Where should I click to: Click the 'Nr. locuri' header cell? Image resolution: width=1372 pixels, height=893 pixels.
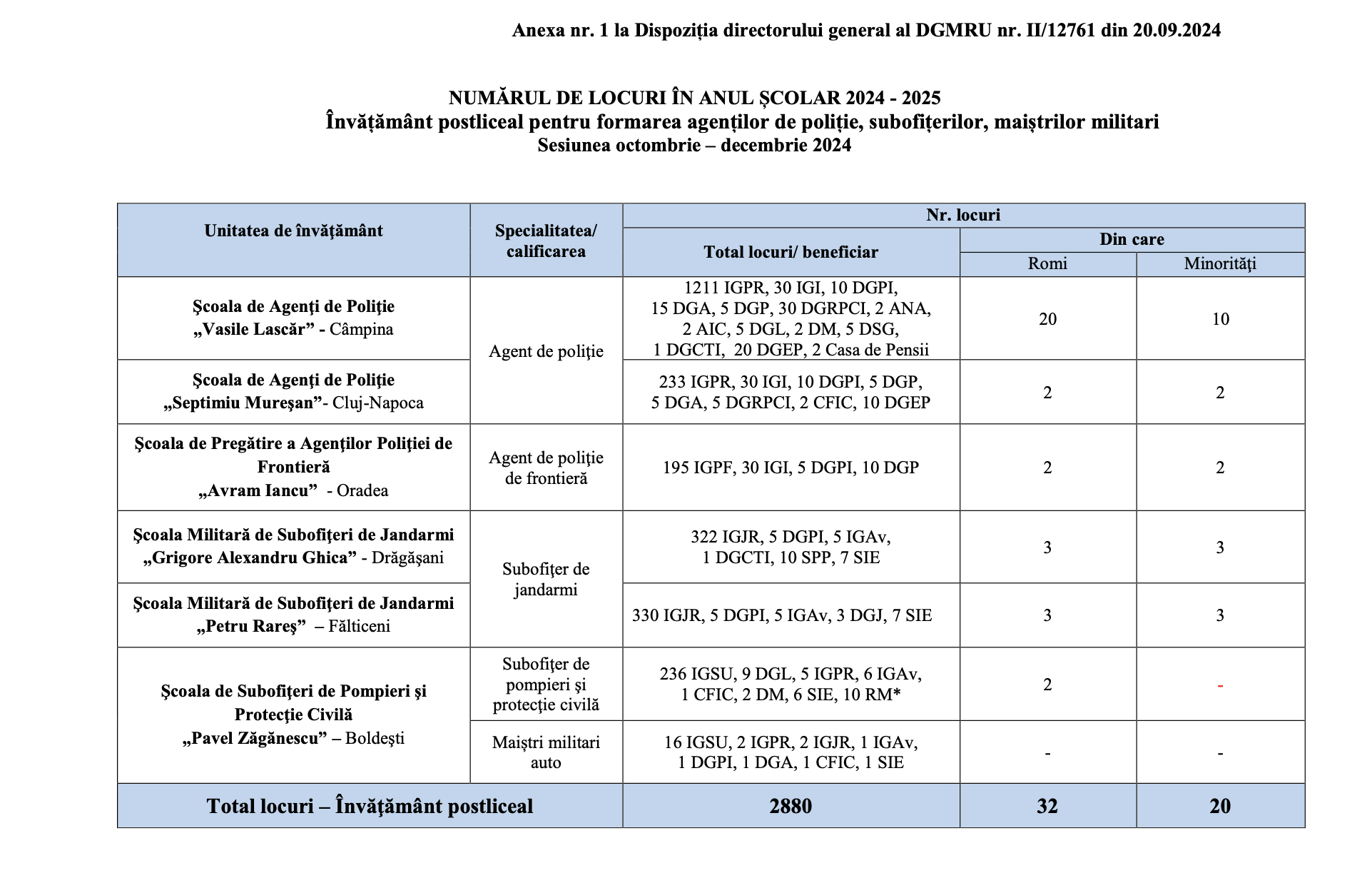point(963,215)
